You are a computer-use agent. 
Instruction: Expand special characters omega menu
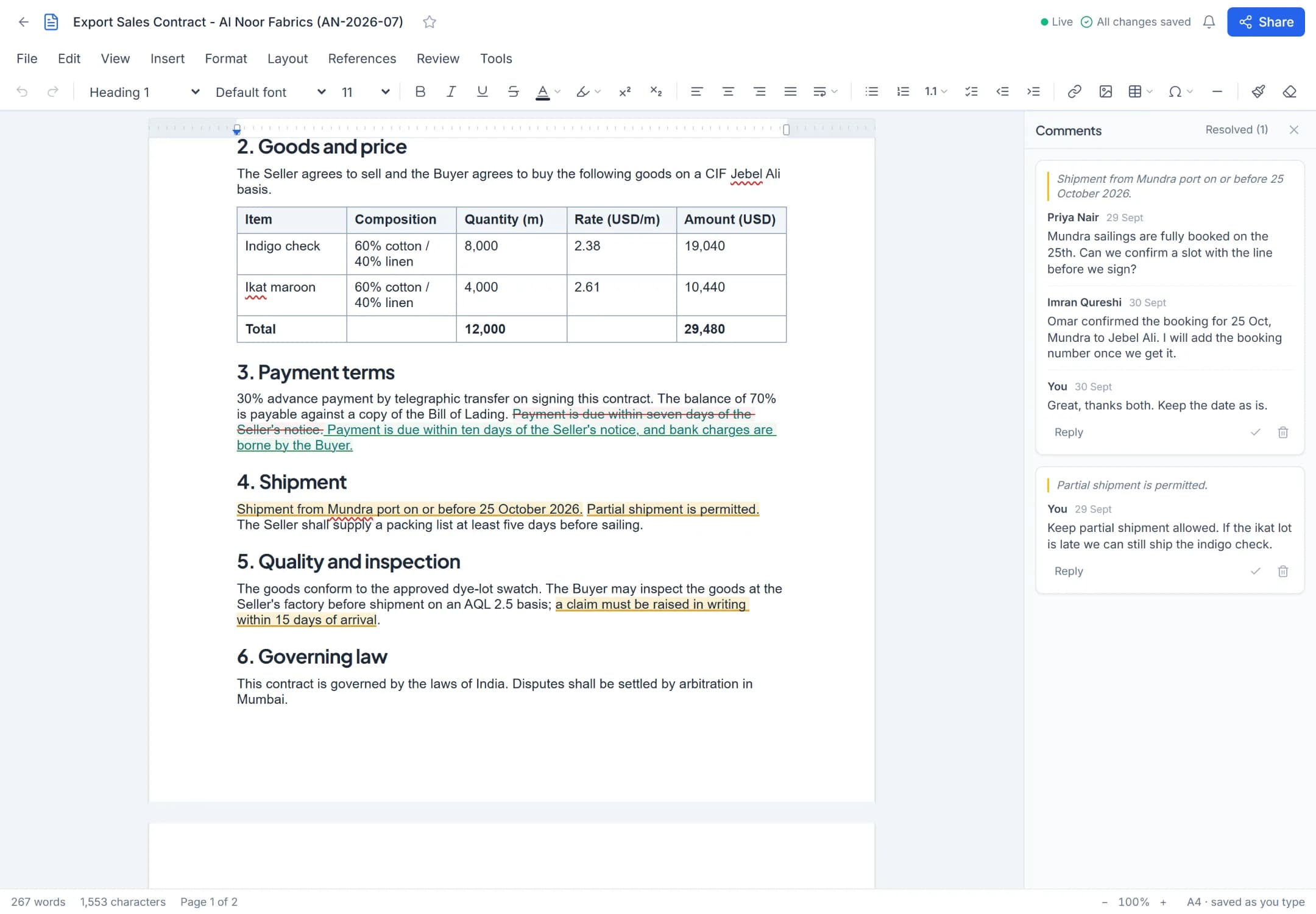[1180, 92]
